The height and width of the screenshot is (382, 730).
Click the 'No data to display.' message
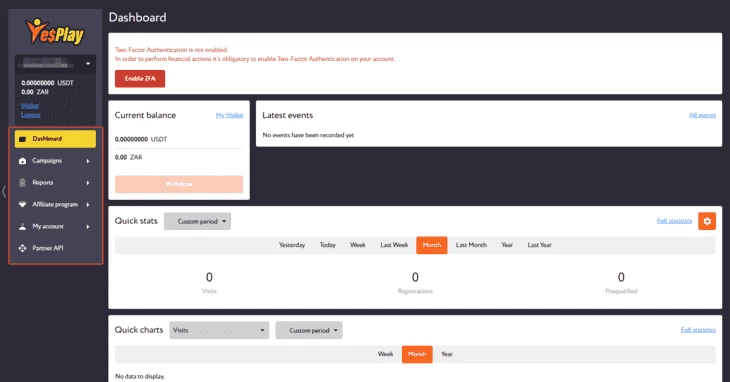click(140, 376)
